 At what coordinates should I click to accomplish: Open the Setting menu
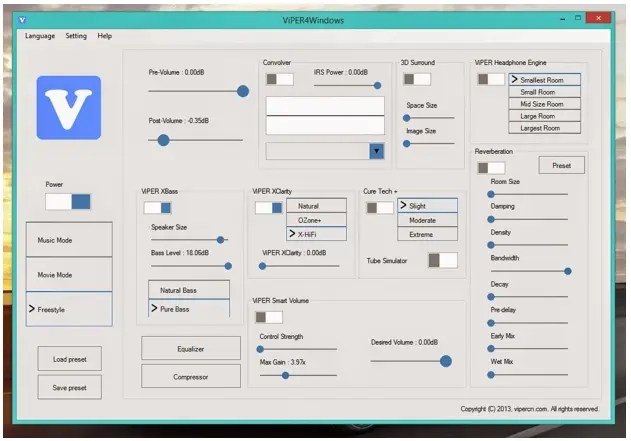click(76, 36)
